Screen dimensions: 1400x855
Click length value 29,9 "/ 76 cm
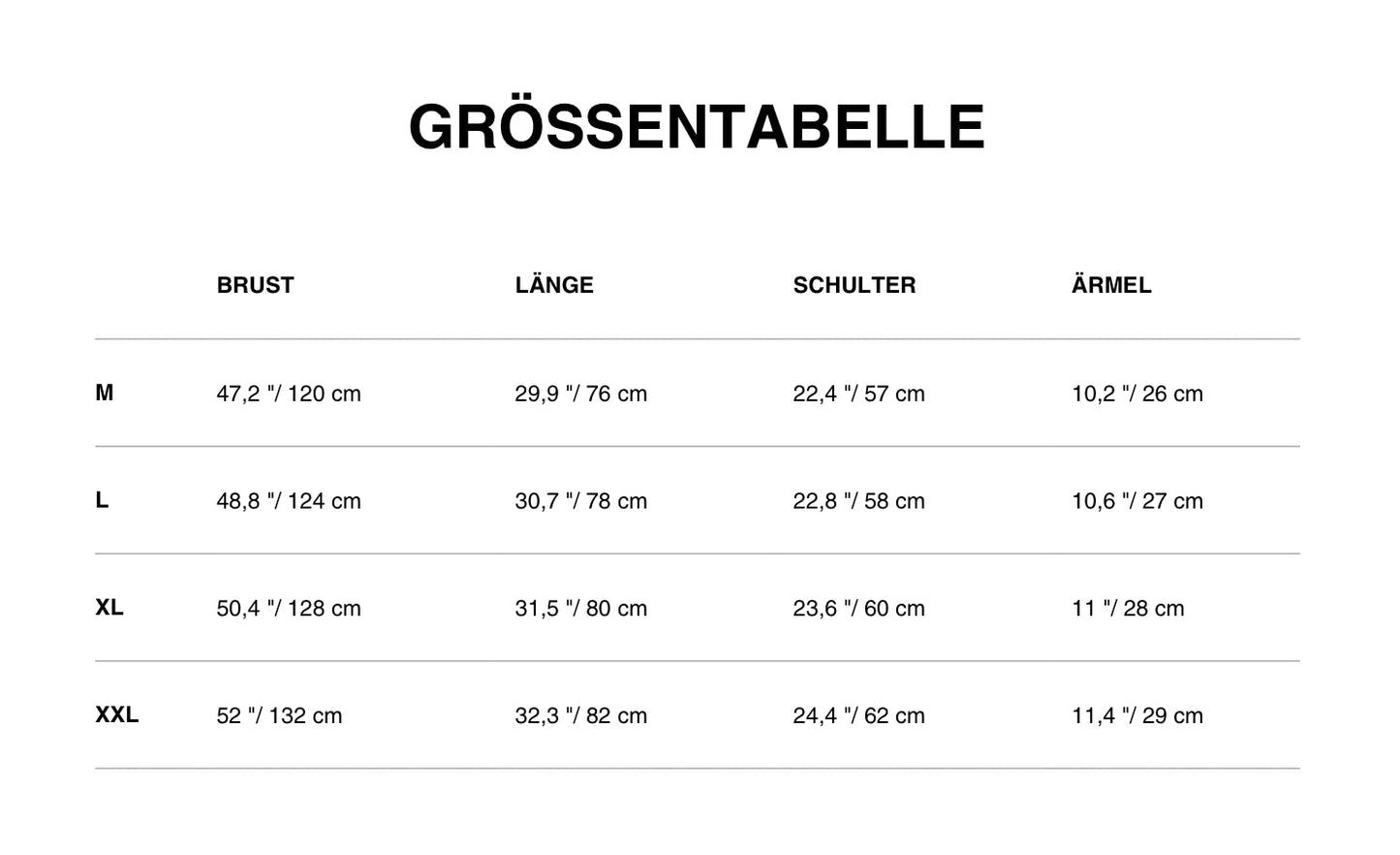[x=580, y=394]
